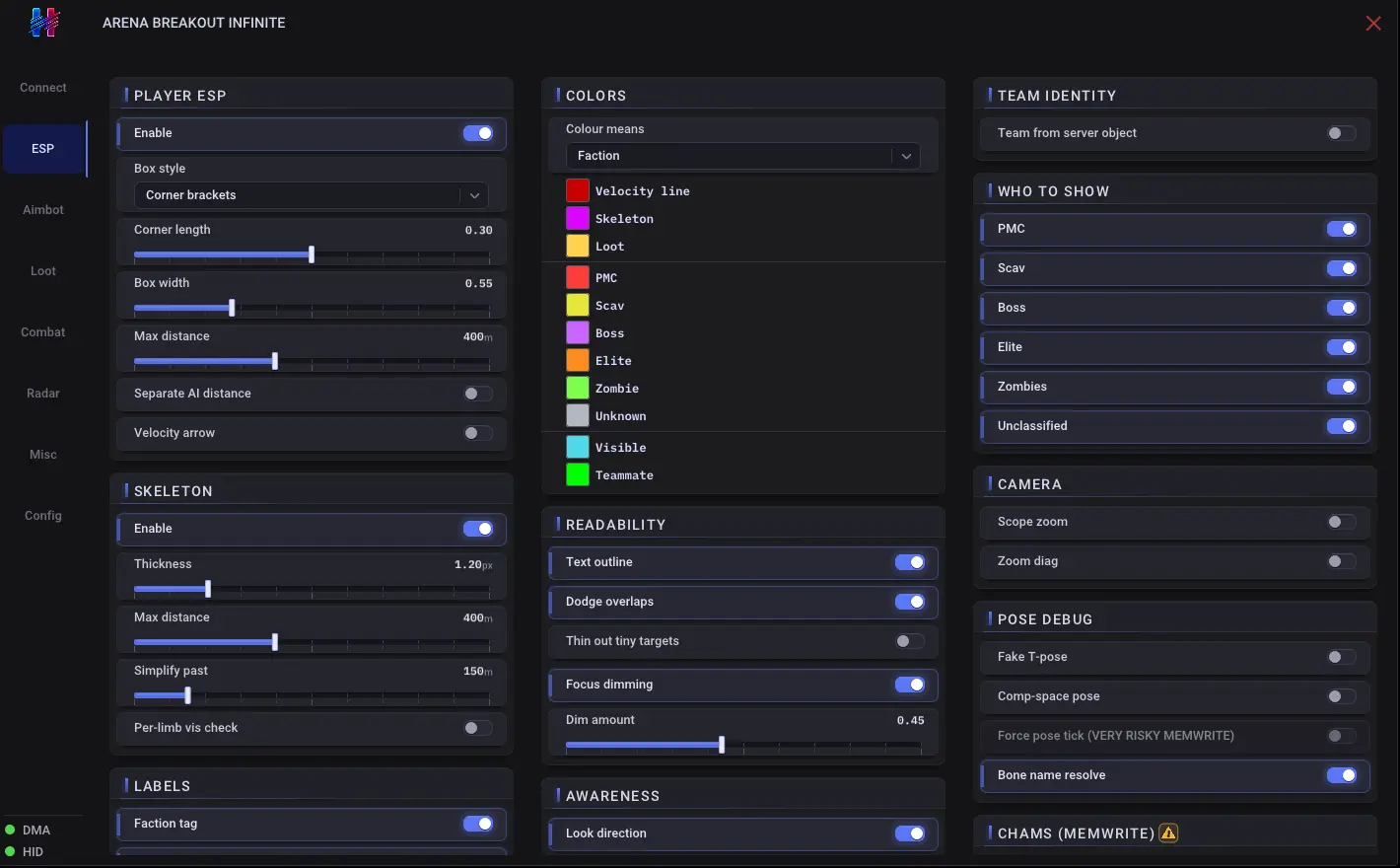Screen dimensions: 1400x868
Task: Change the Zombie color swatch
Action: pos(578,388)
